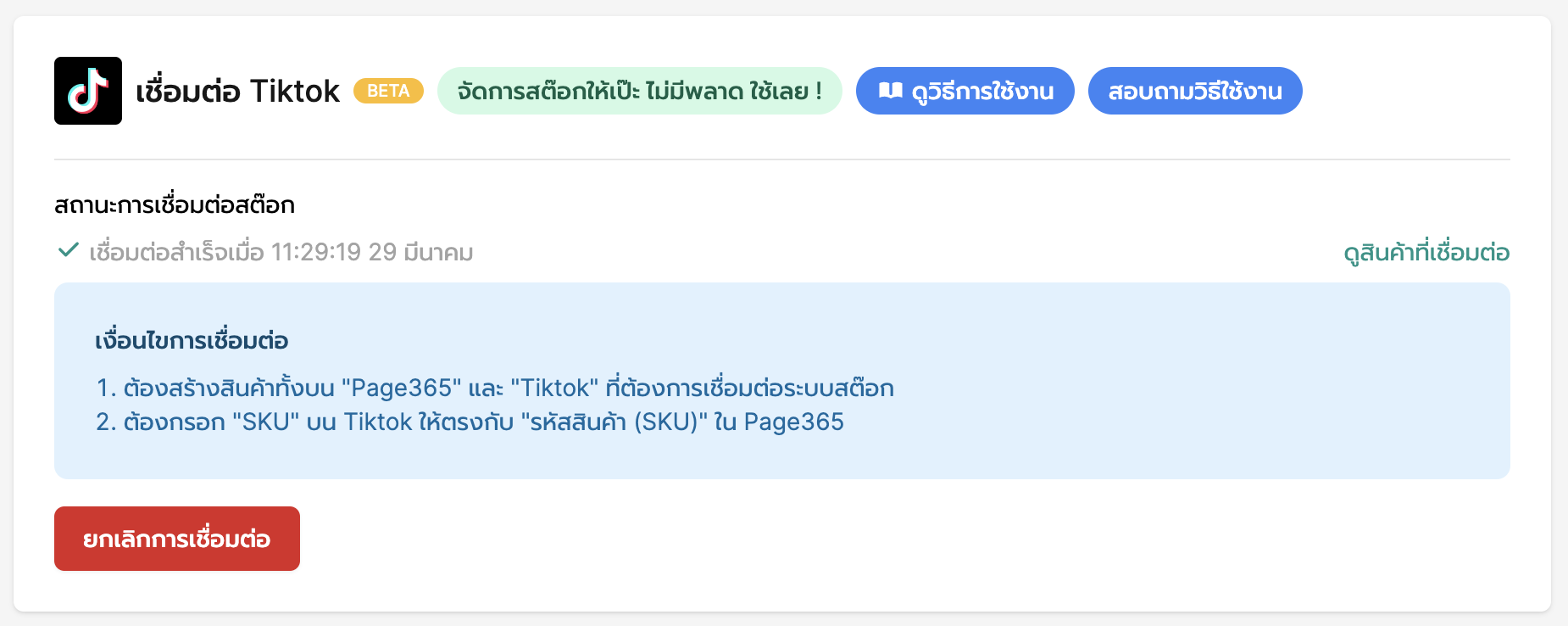The width and height of the screenshot is (1568, 626).
Task: Click the "29 มีนาคม" date text
Action: pos(420,253)
